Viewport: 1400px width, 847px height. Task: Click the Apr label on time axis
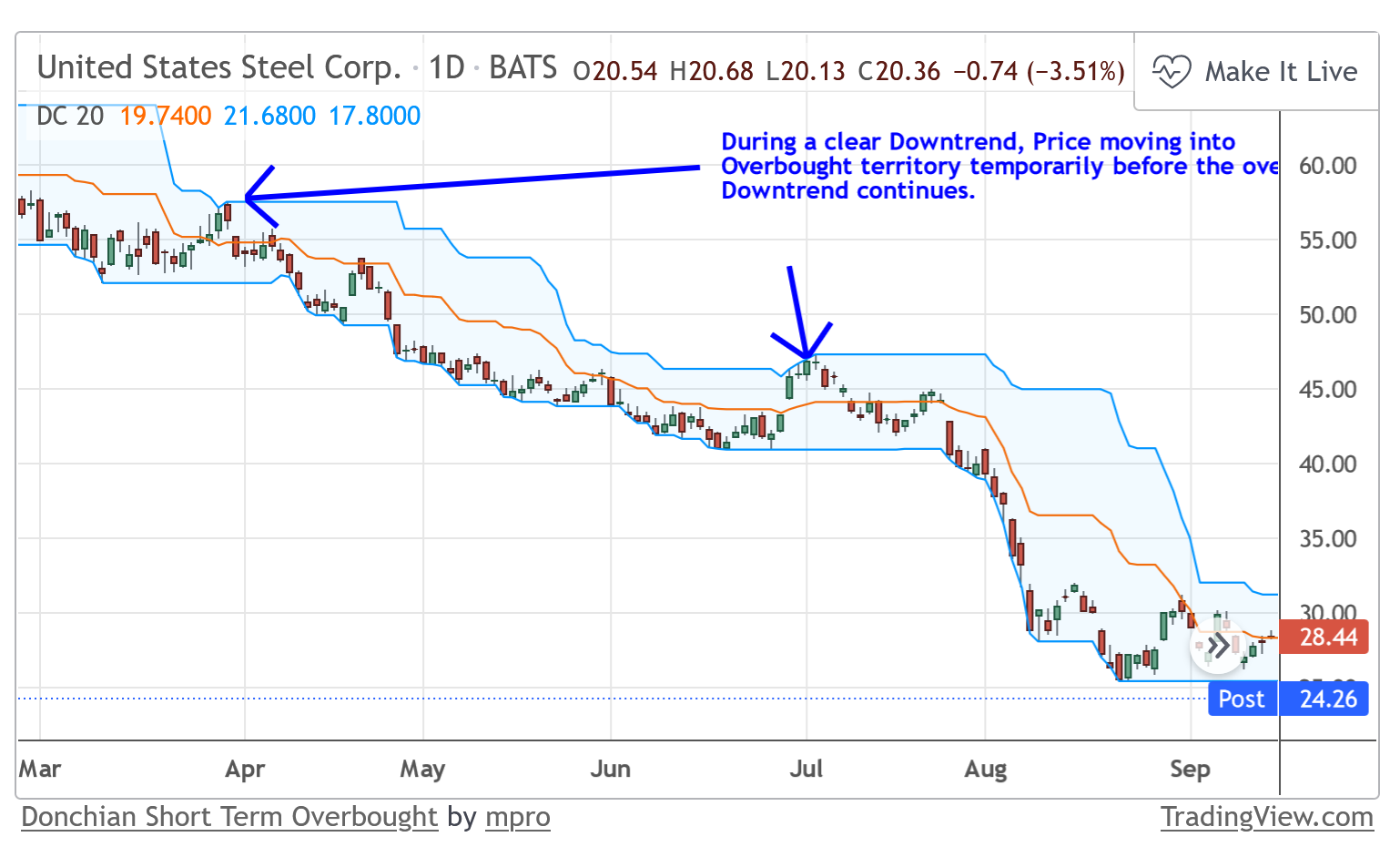pos(245,770)
